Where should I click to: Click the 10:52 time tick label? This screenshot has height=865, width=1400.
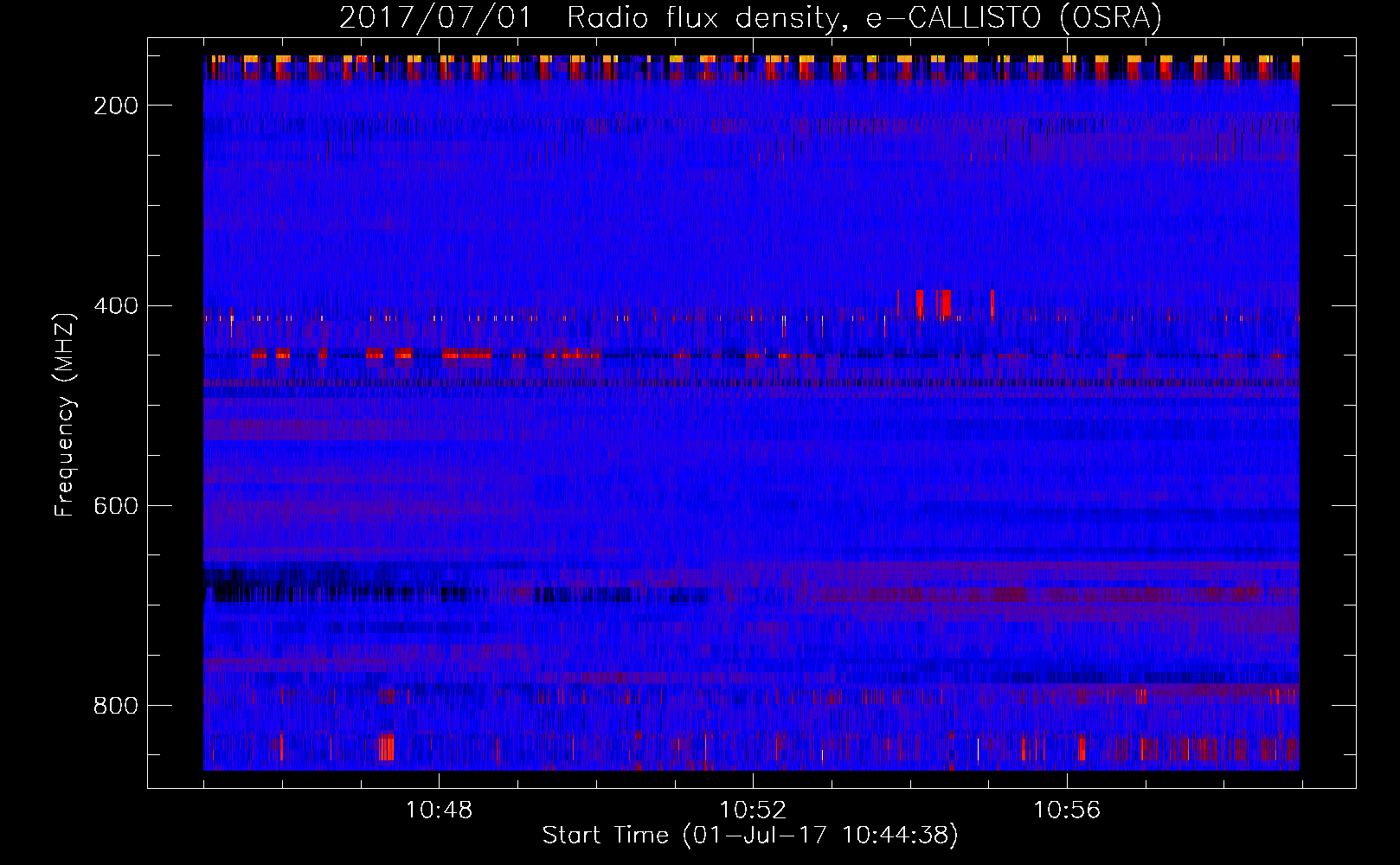coord(753,811)
